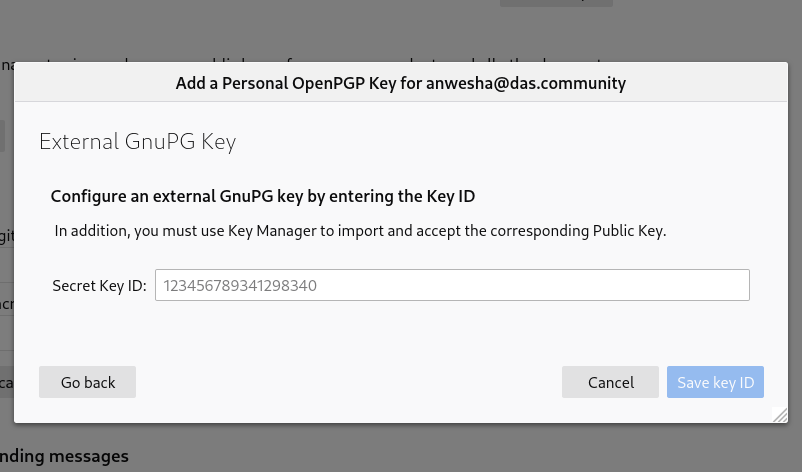This screenshot has height=472, width=802.
Task: Click the resize grip at the dialog corner
Action: click(x=780, y=415)
